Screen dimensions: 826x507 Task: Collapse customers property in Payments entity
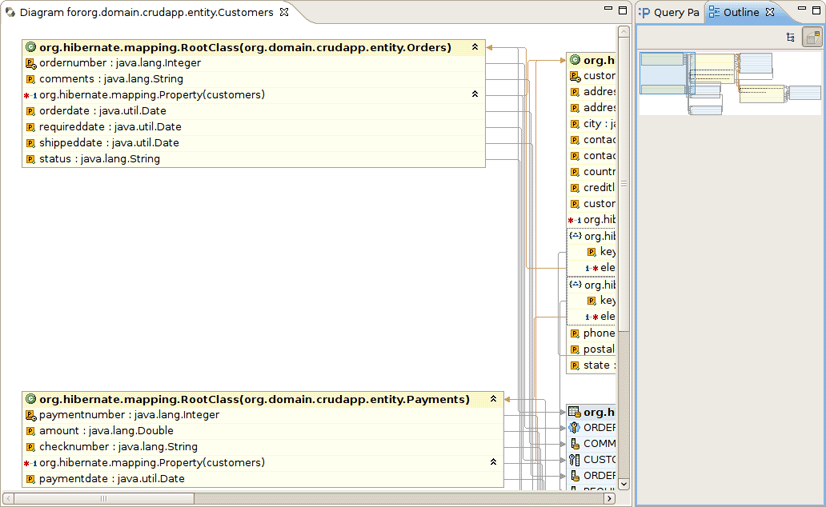(493, 463)
